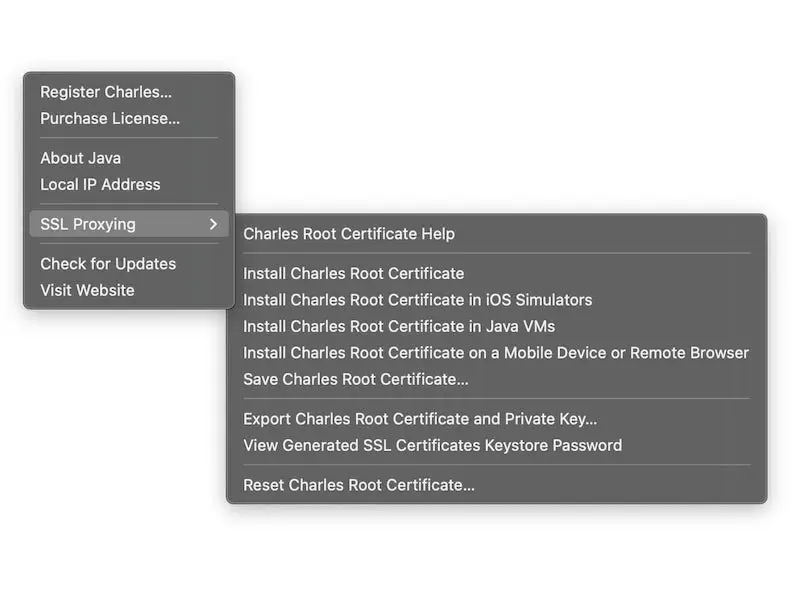Pick the last item in the submenu

click(x=359, y=485)
